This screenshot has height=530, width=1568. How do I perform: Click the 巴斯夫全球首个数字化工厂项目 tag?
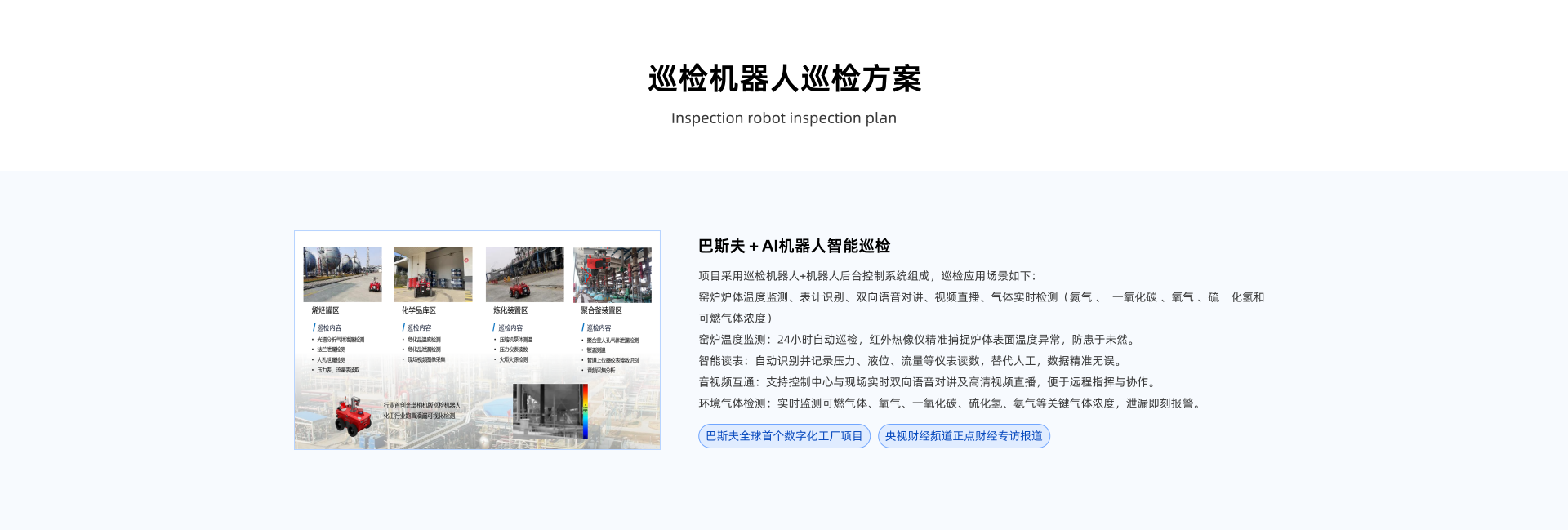pos(784,436)
